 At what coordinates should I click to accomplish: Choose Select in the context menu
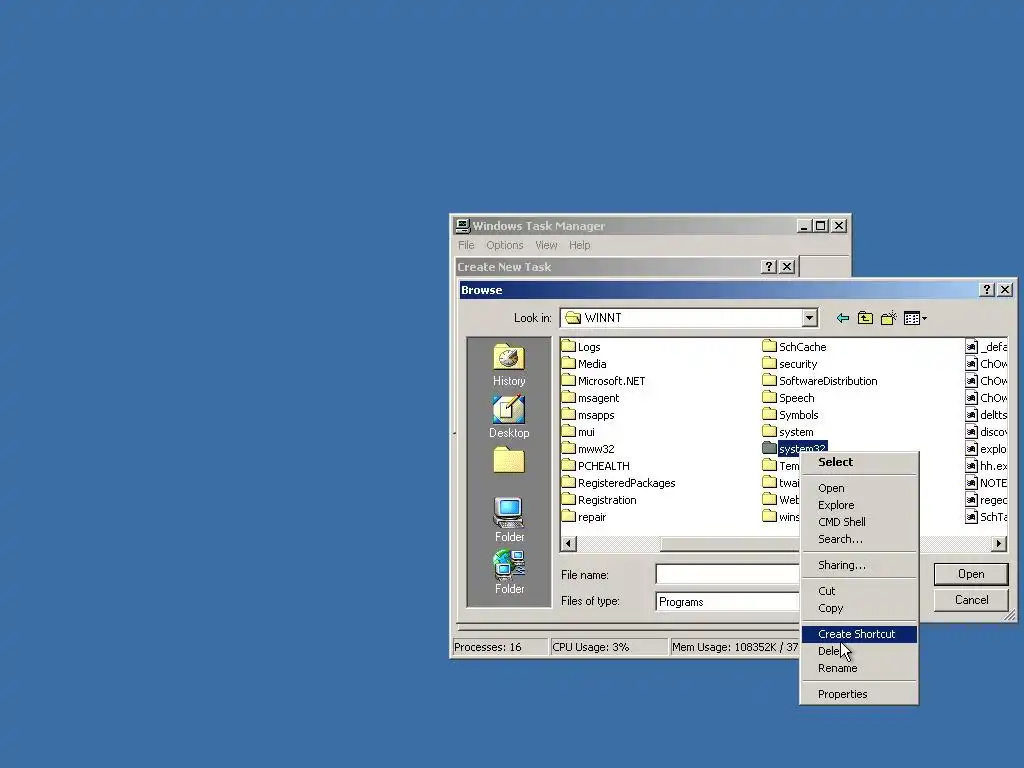pyautogui.click(x=859, y=462)
